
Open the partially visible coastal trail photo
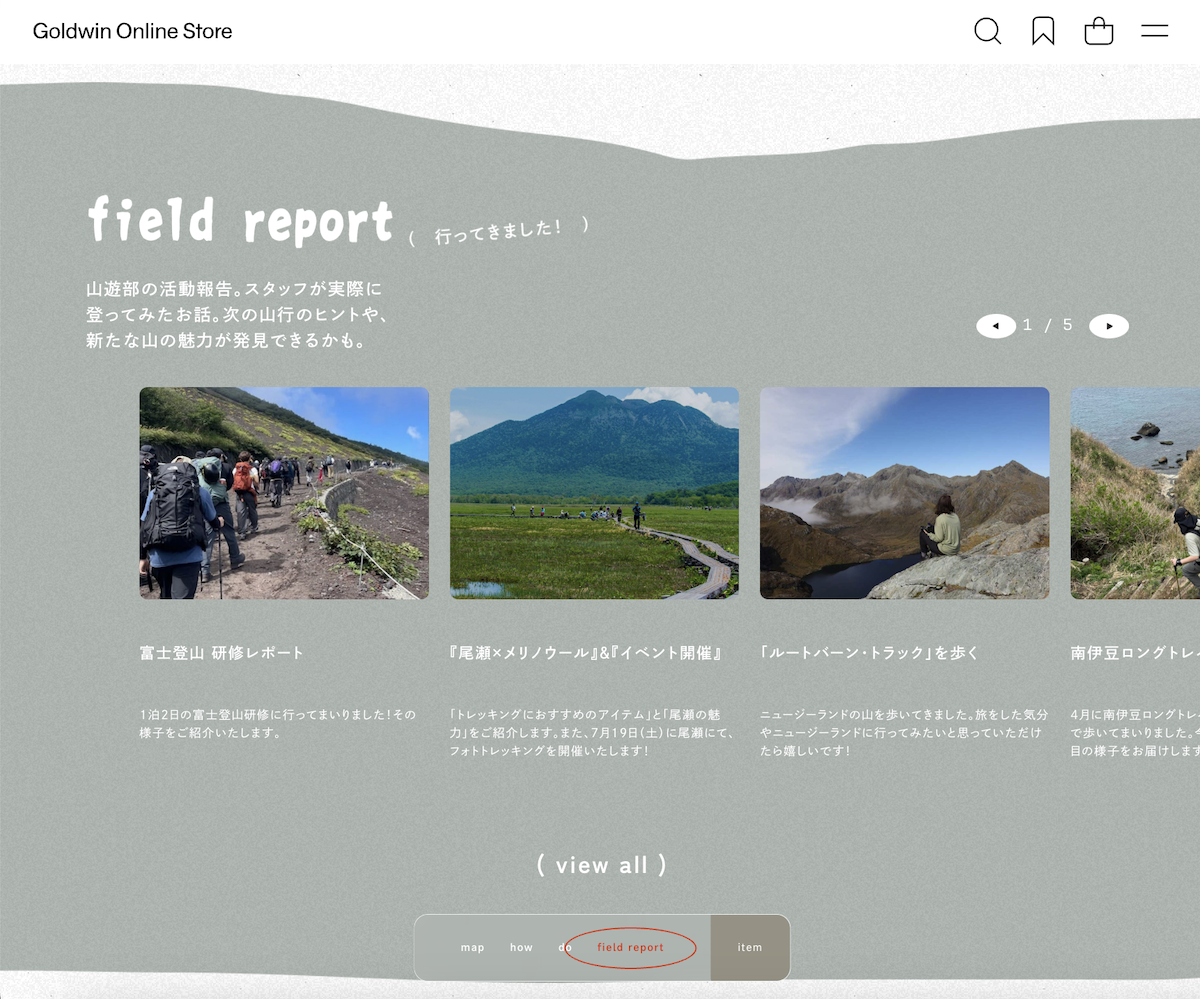point(1135,493)
